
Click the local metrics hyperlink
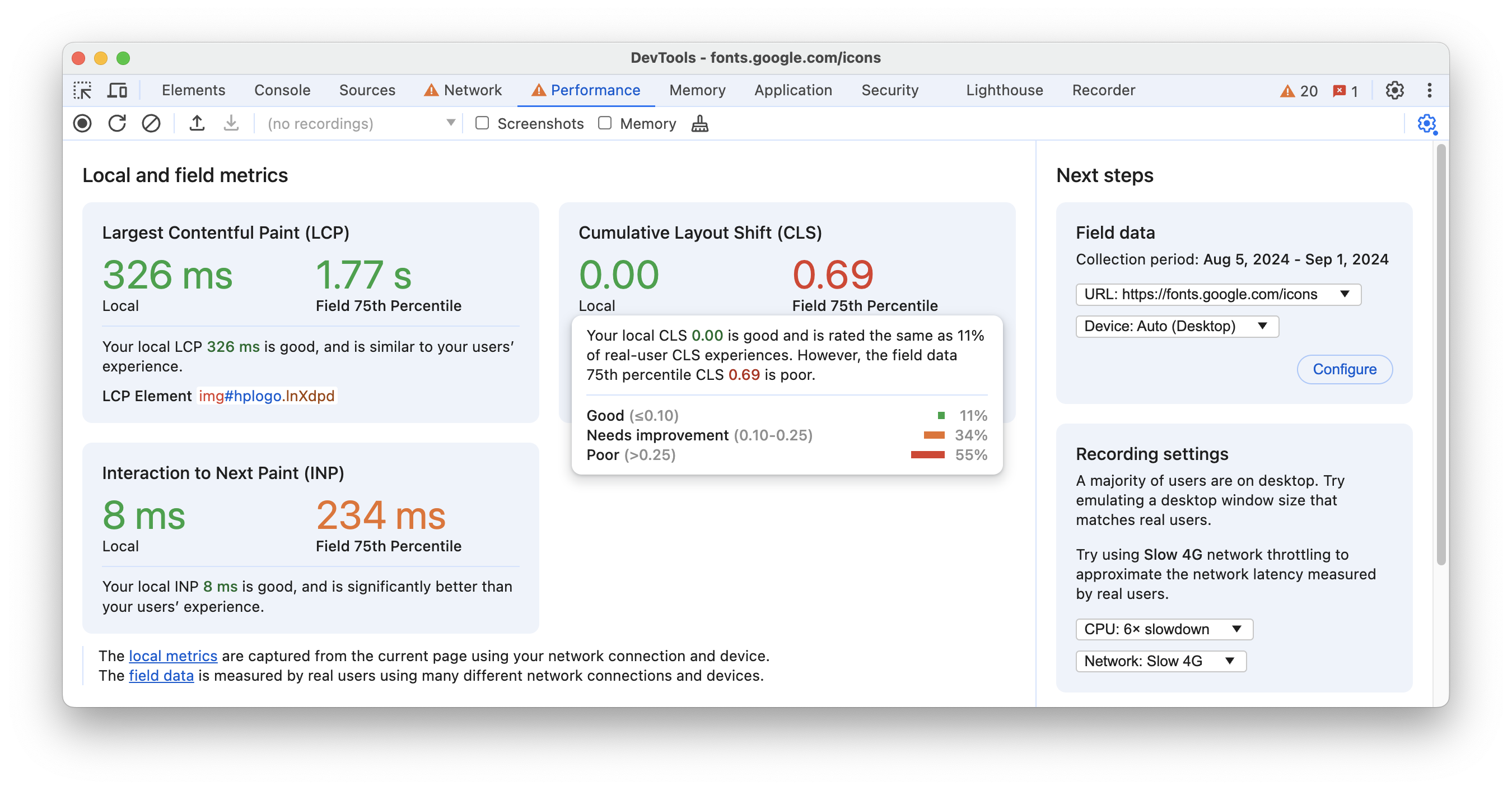tap(173, 656)
